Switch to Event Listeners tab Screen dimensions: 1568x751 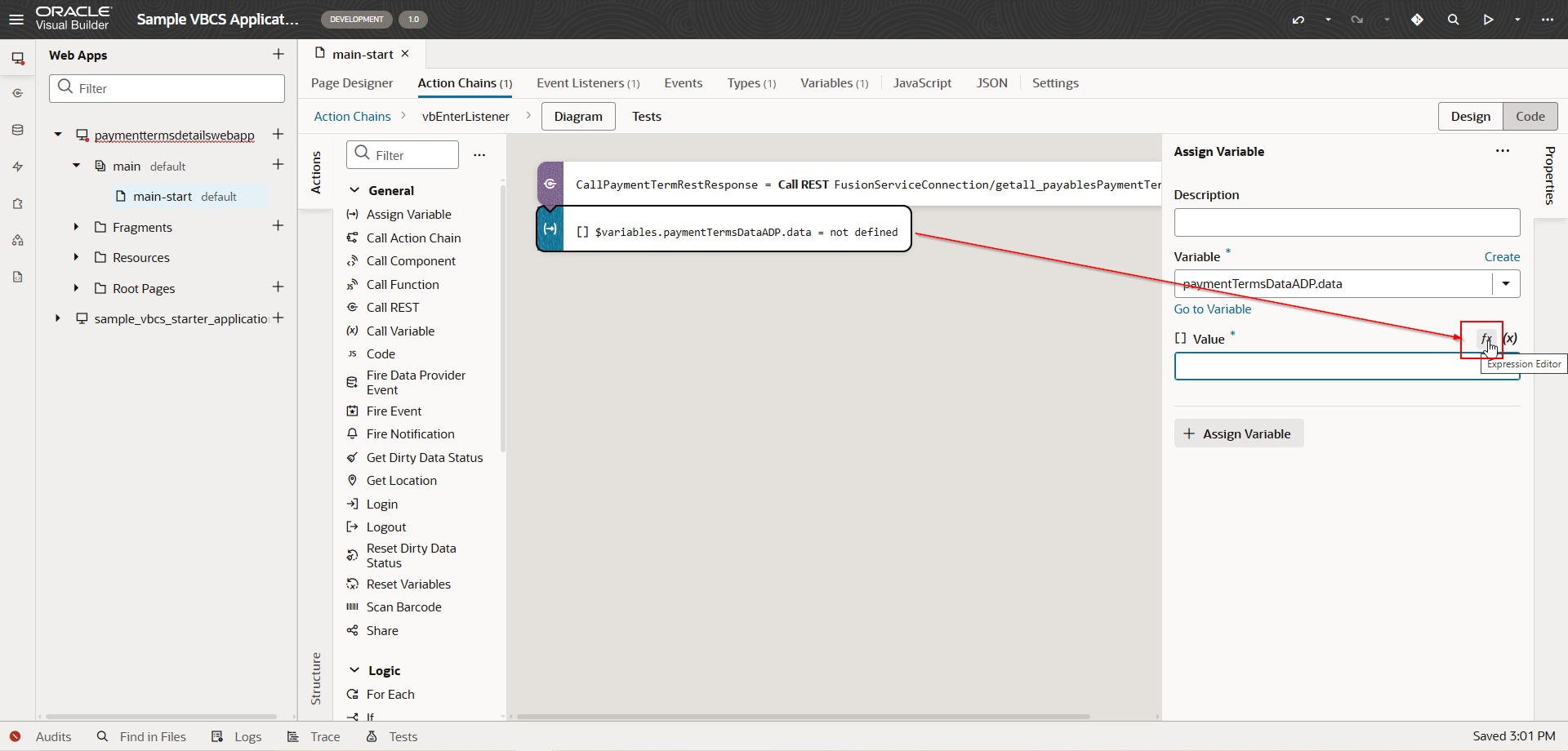point(588,83)
